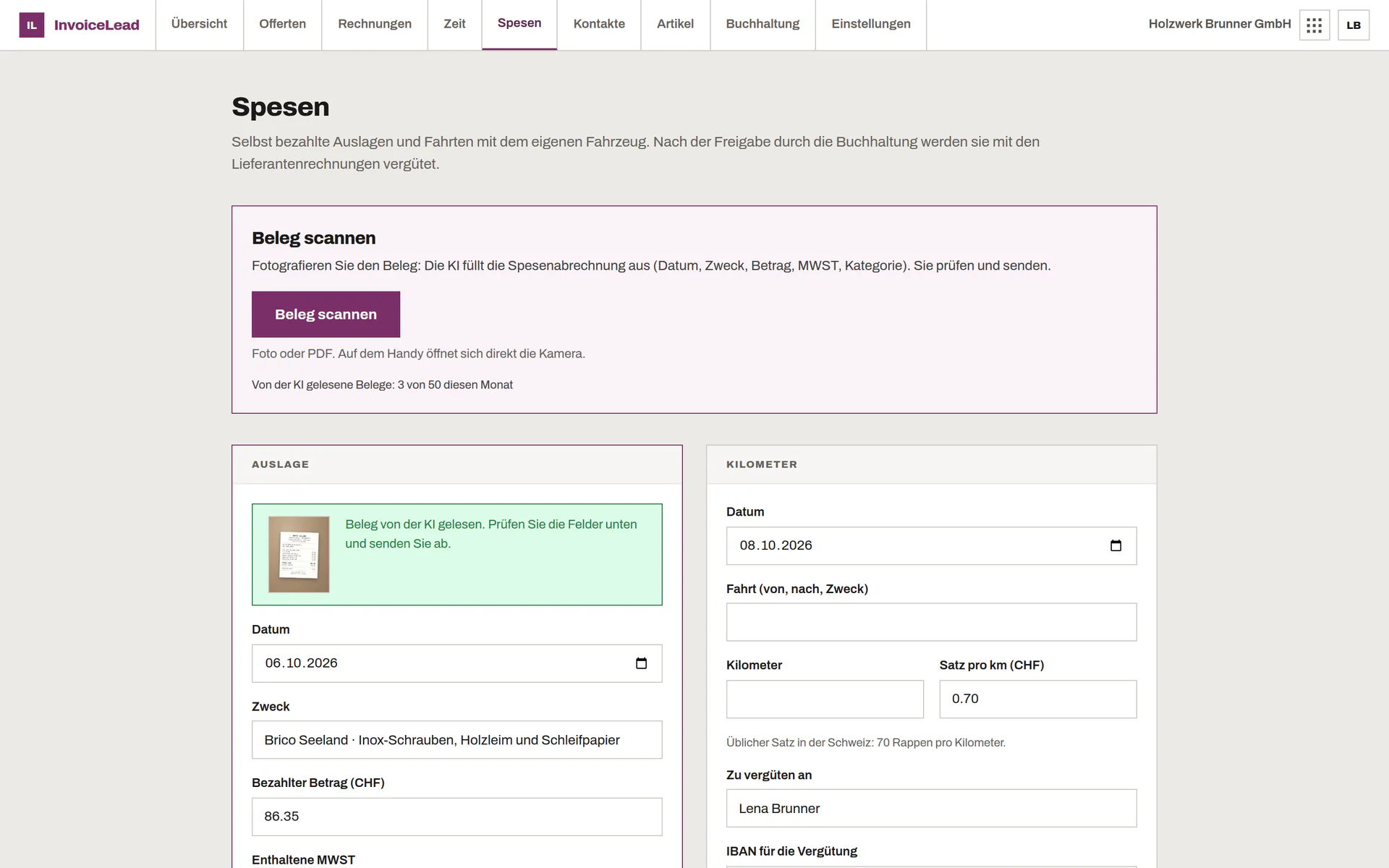Go to the Buchhaltung tab
Screen dimensions: 1389x868
coord(763,24)
